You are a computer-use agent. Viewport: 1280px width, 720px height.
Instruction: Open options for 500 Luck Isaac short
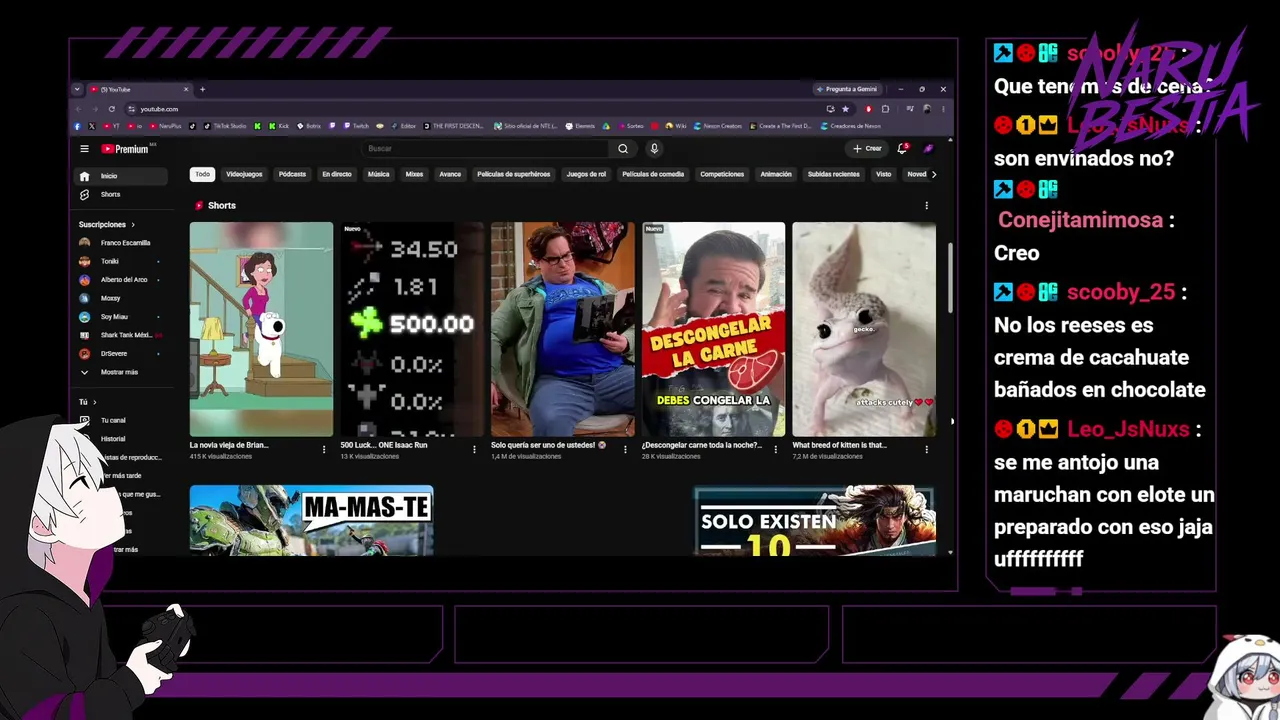(x=474, y=450)
